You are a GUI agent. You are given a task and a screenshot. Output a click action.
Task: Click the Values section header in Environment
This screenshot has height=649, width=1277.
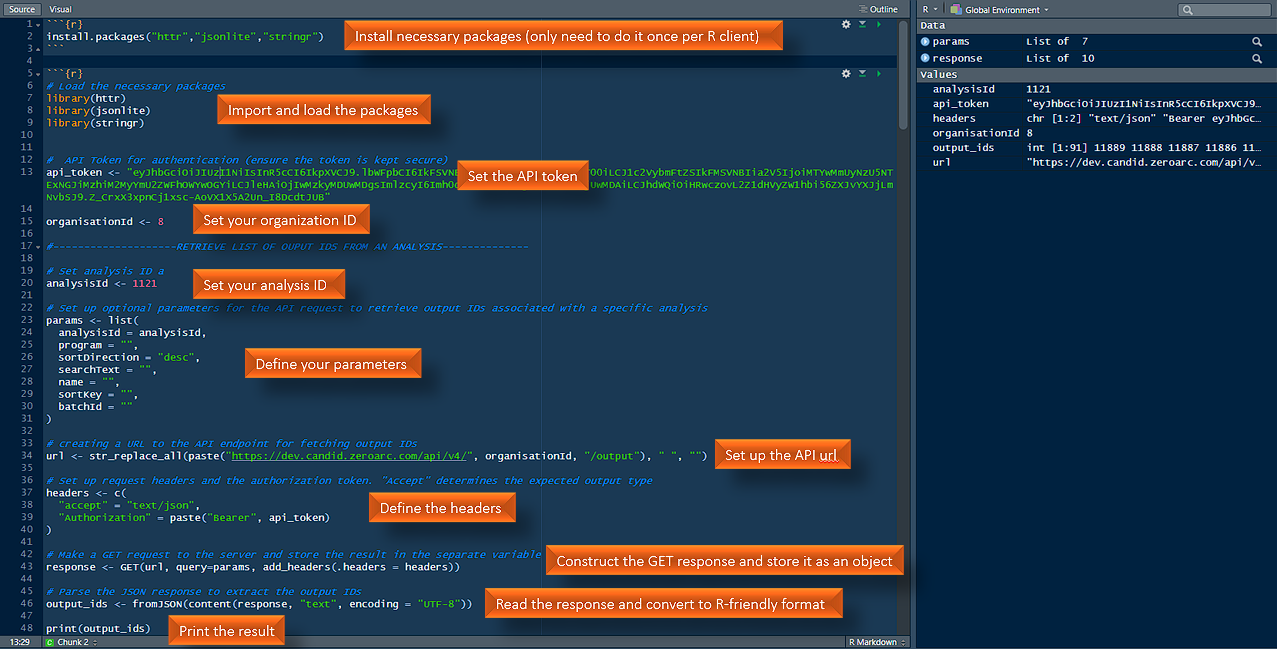click(x=1097, y=74)
